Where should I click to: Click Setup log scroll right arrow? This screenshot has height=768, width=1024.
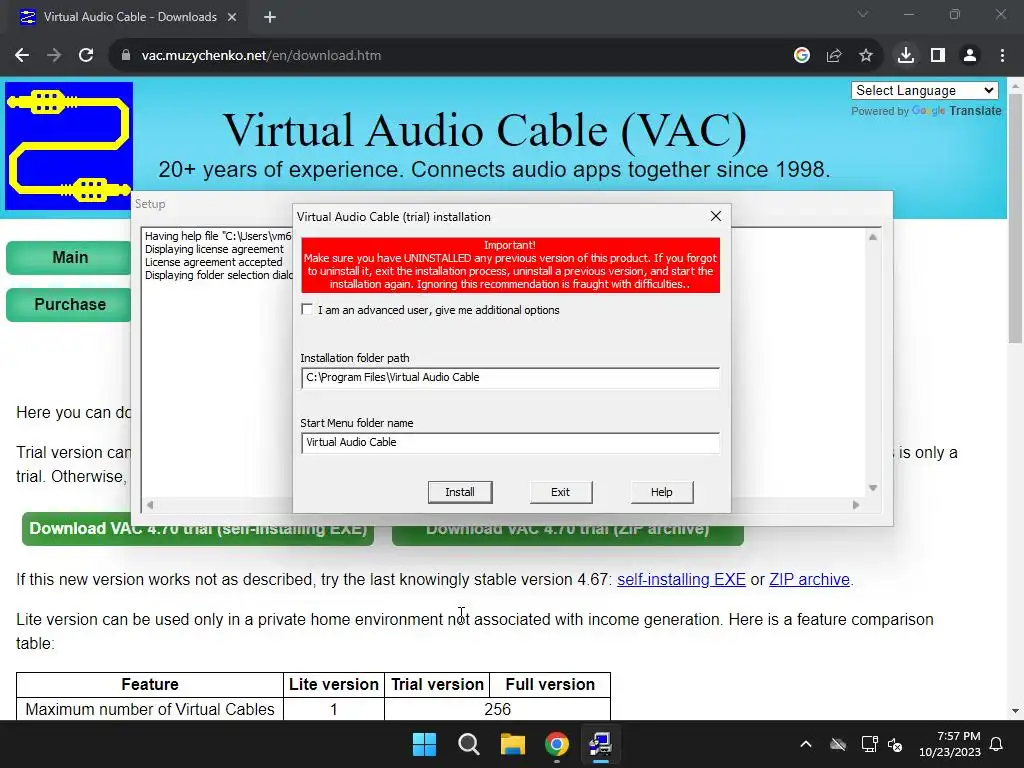[856, 504]
